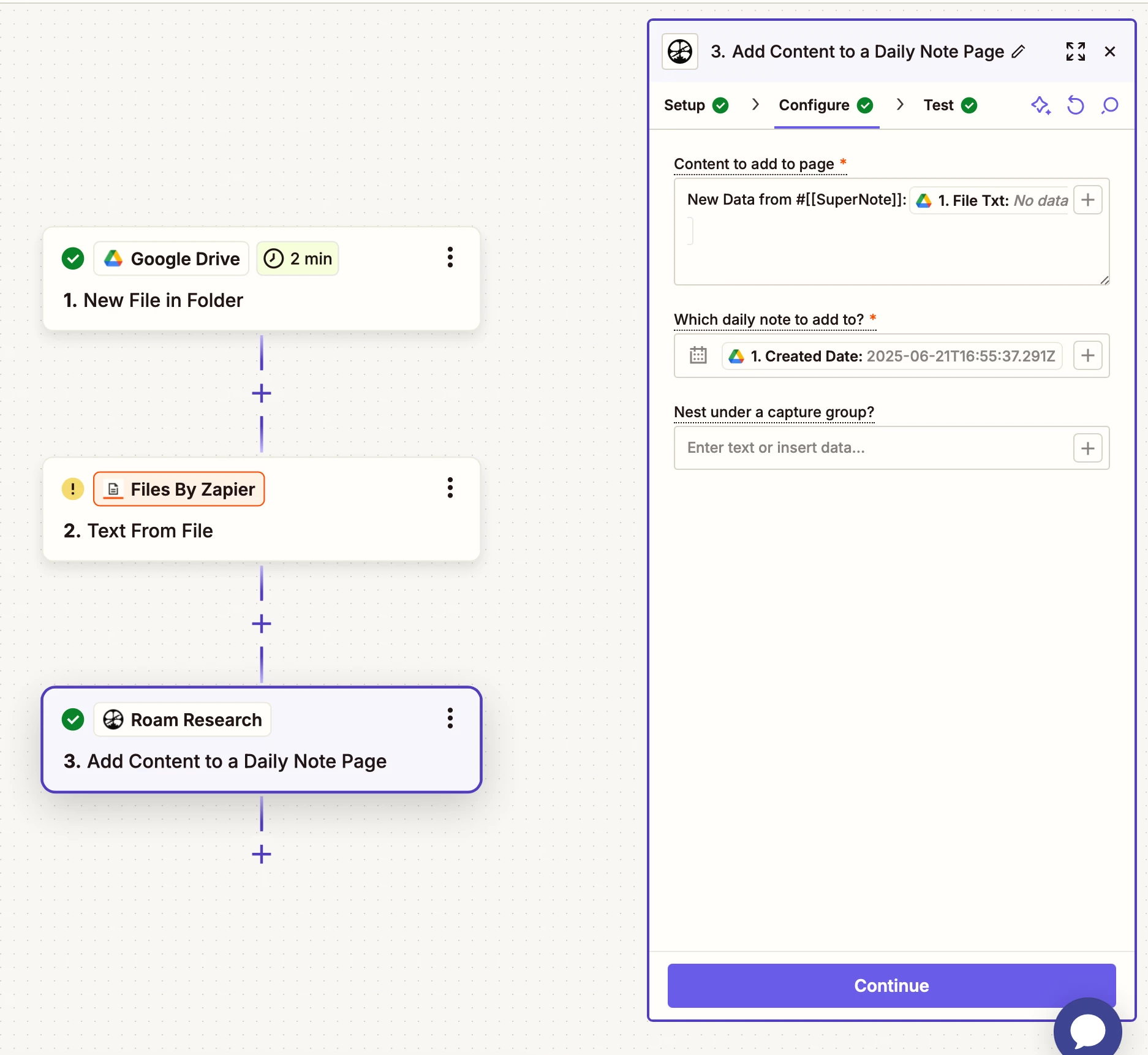1148x1055 pixels.
Task: Click the Google Drive app badge
Action: pos(172,259)
